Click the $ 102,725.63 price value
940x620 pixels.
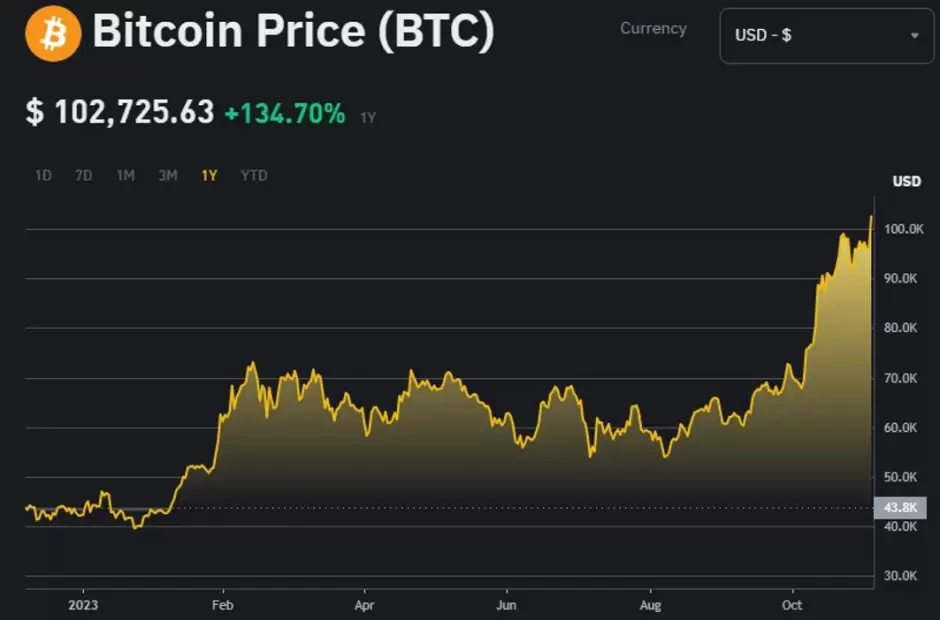click(120, 112)
